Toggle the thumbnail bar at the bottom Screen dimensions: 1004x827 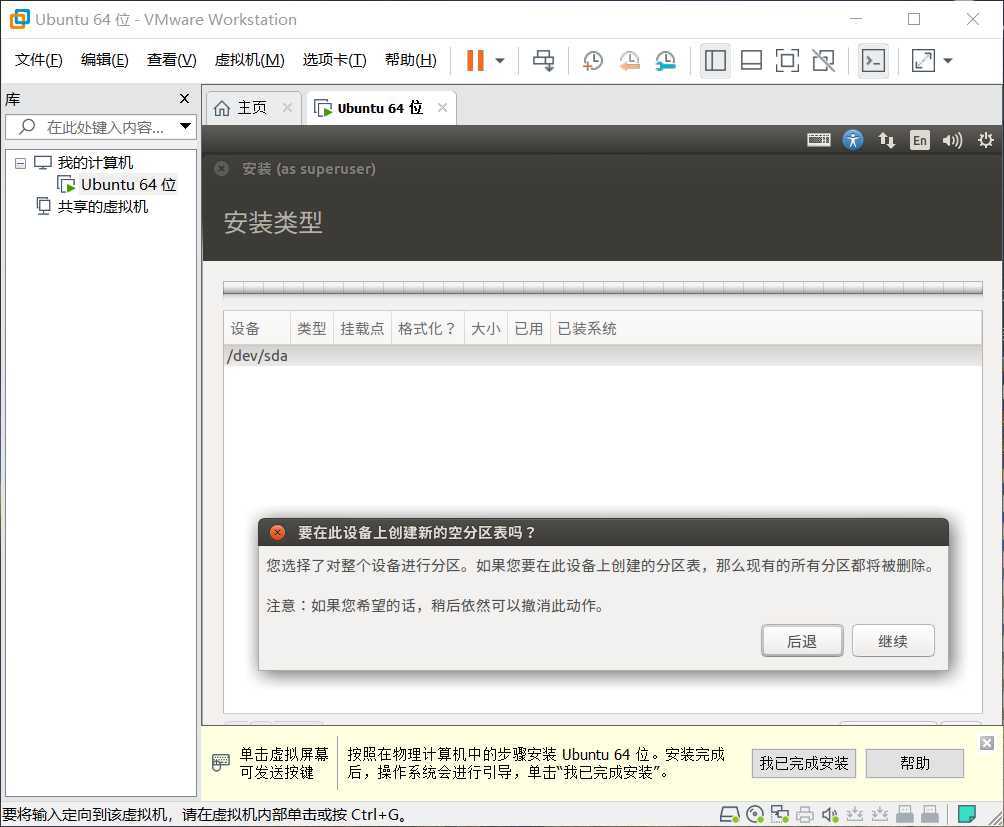(x=751, y=61)
